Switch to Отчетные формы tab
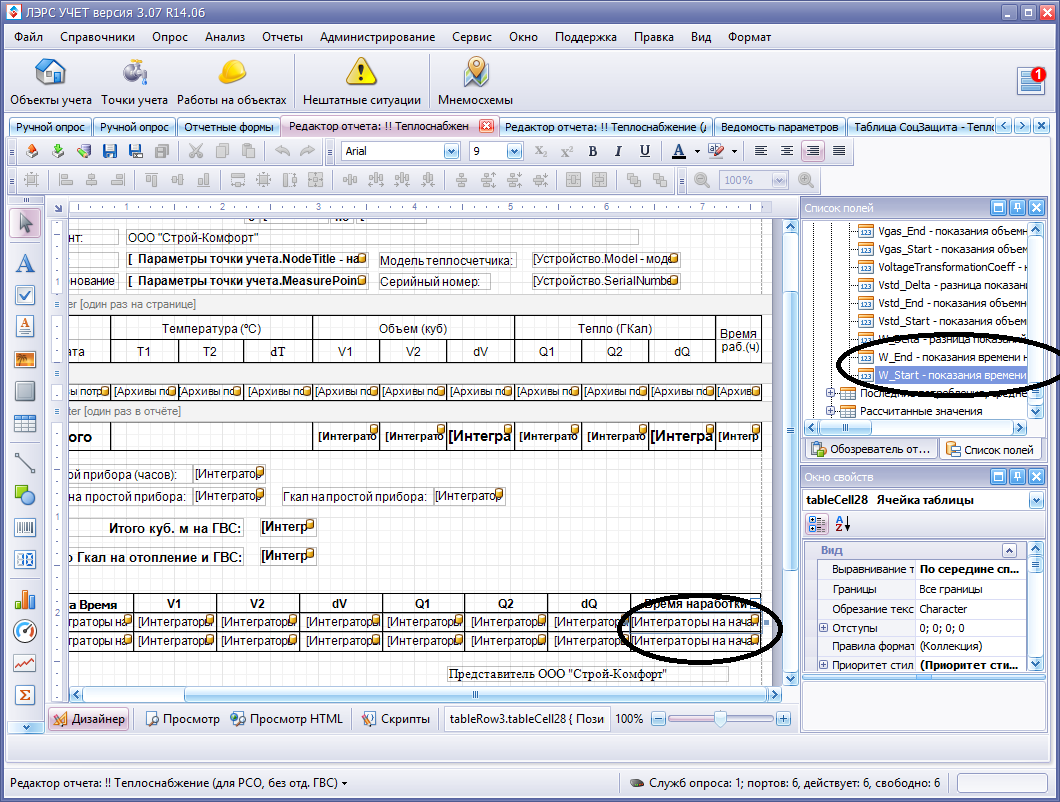Screen dimensions: 1060x802 pyautogui.click(x=228, y=127)
